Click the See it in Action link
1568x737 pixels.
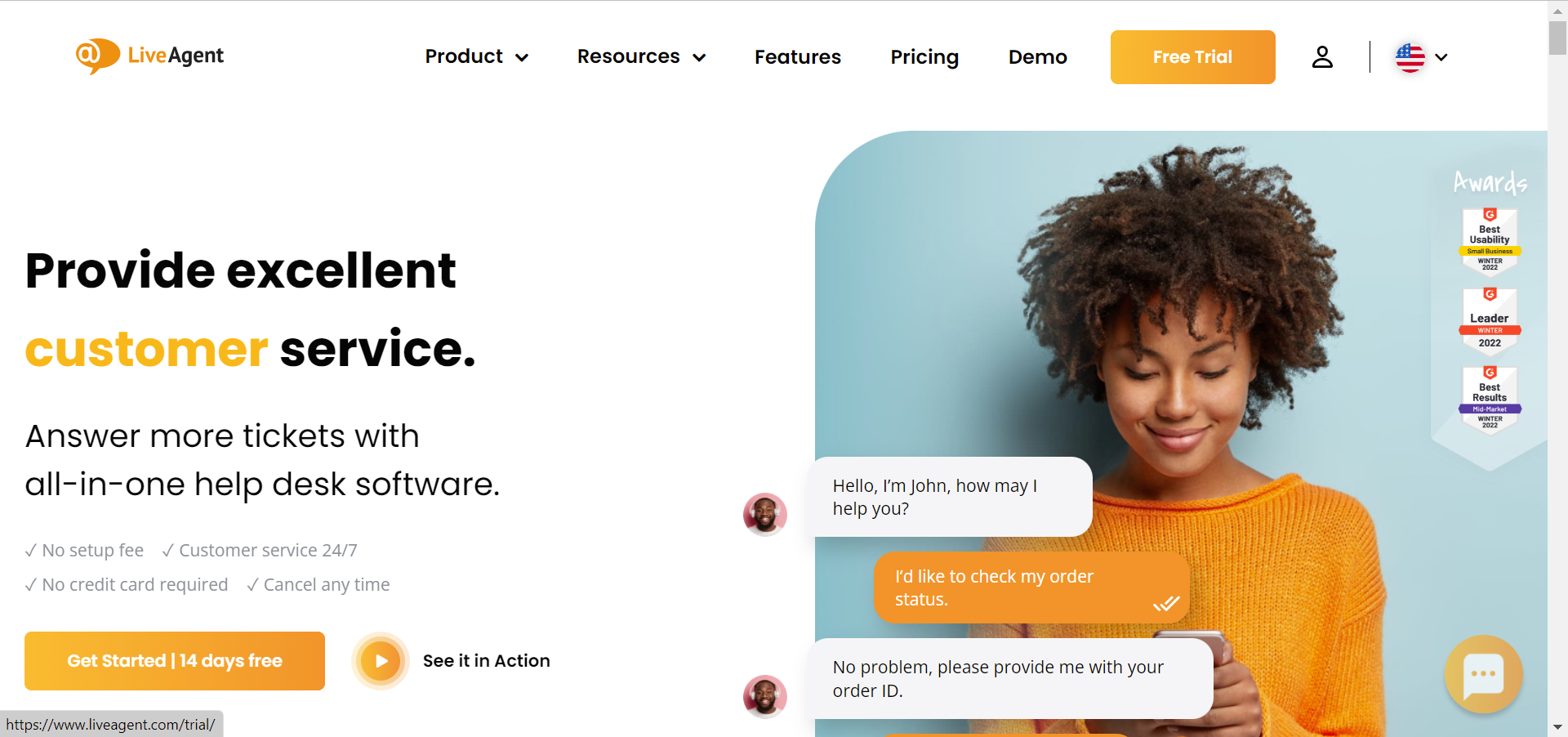[x=487, y=661]
